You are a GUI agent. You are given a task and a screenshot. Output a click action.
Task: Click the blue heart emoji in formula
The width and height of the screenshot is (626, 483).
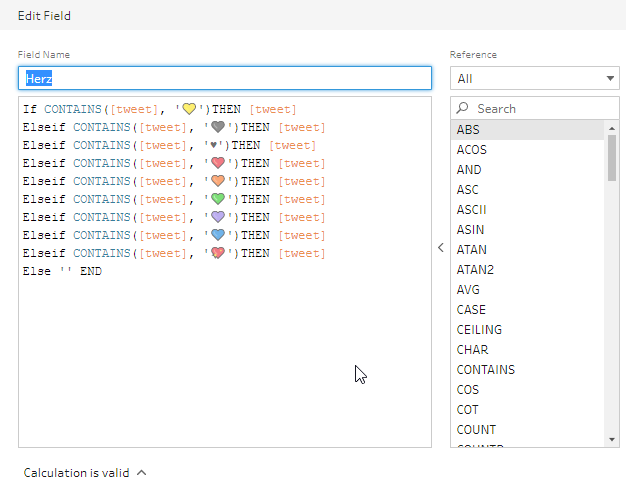[218, 235]
